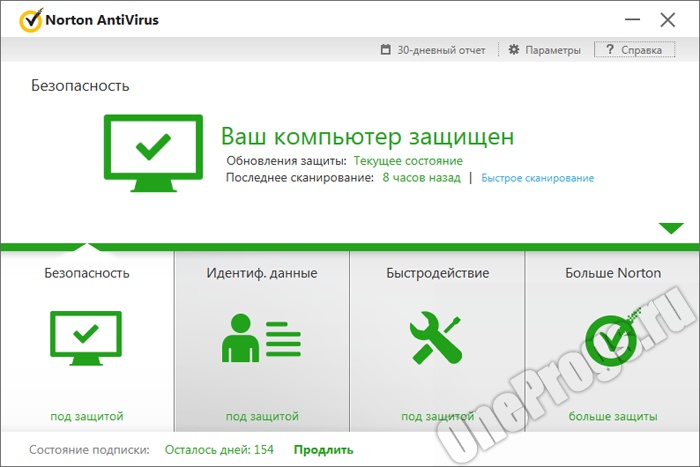Open Параметры settings
This screenshot has width=700, height=467.
tap(545, 50)
